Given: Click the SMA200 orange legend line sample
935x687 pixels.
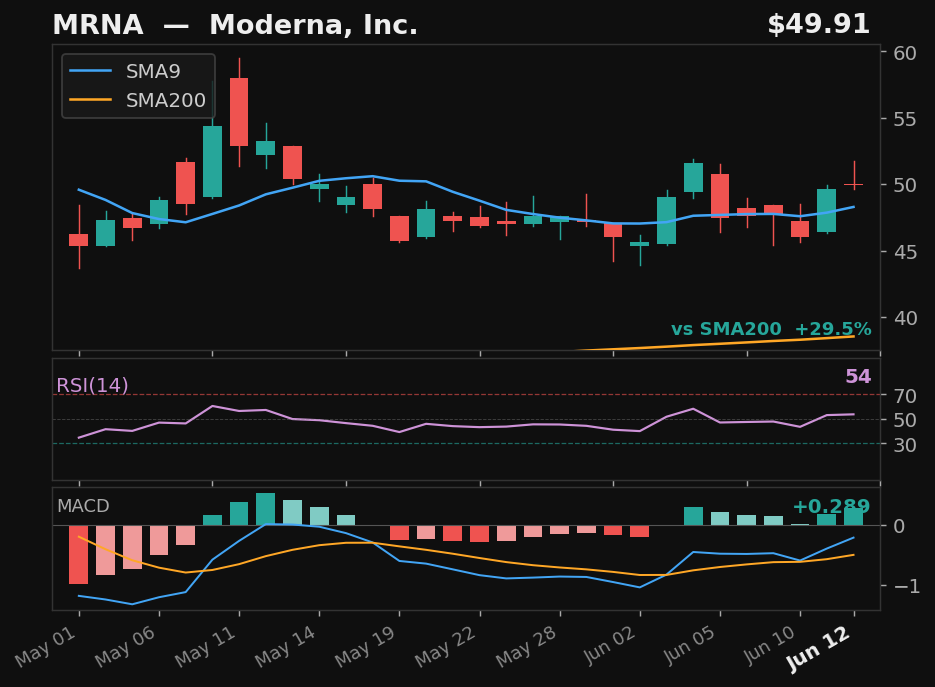Looking at the screenshot, I should coord(90,100).
